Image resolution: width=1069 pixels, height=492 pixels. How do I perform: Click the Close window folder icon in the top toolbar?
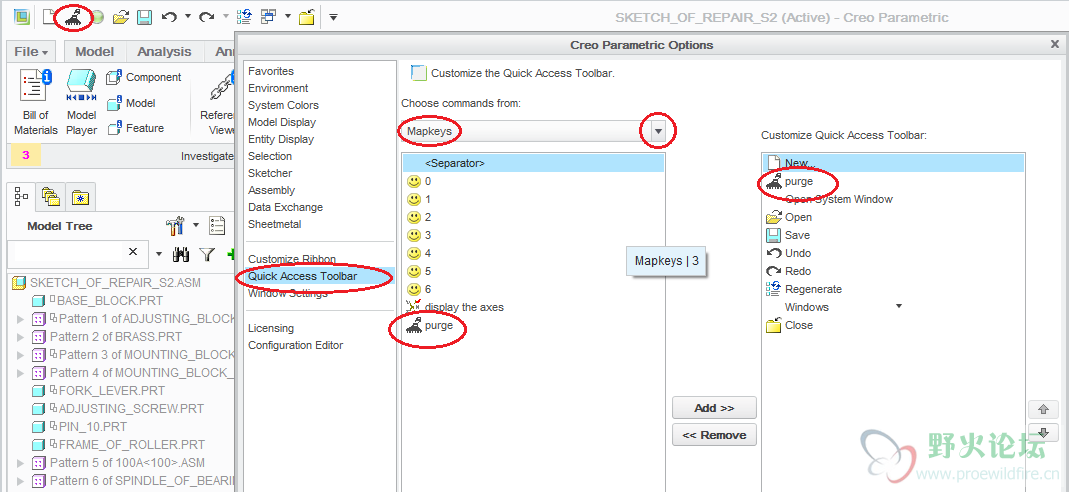306,17
